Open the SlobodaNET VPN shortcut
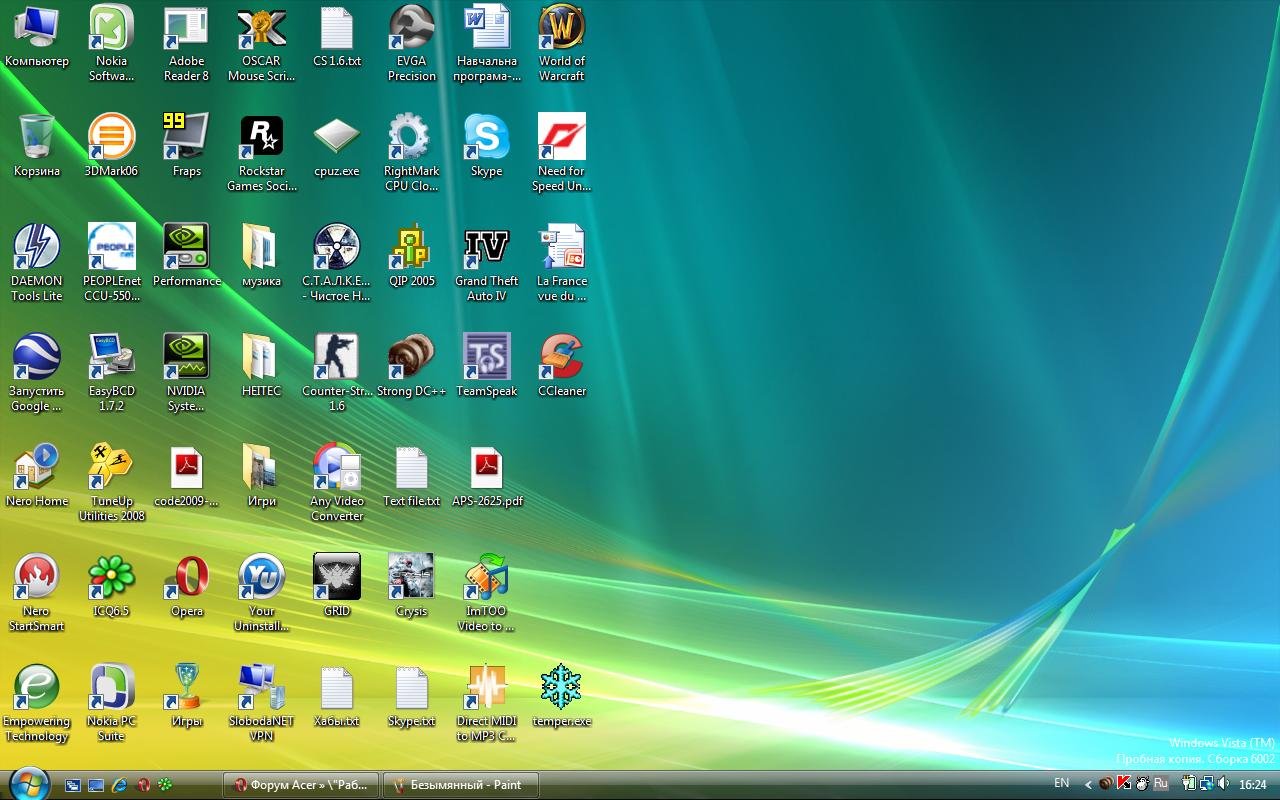 262,687
